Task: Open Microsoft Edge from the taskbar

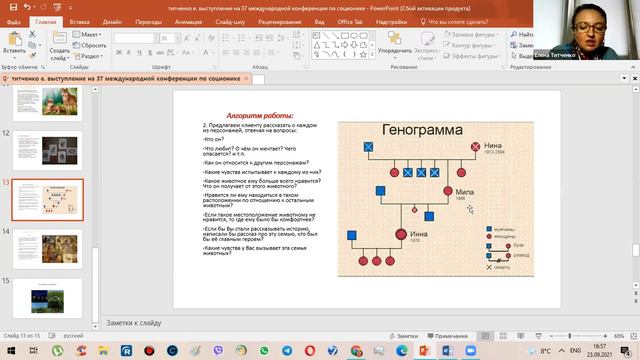Action: click(x=402, y=351)
